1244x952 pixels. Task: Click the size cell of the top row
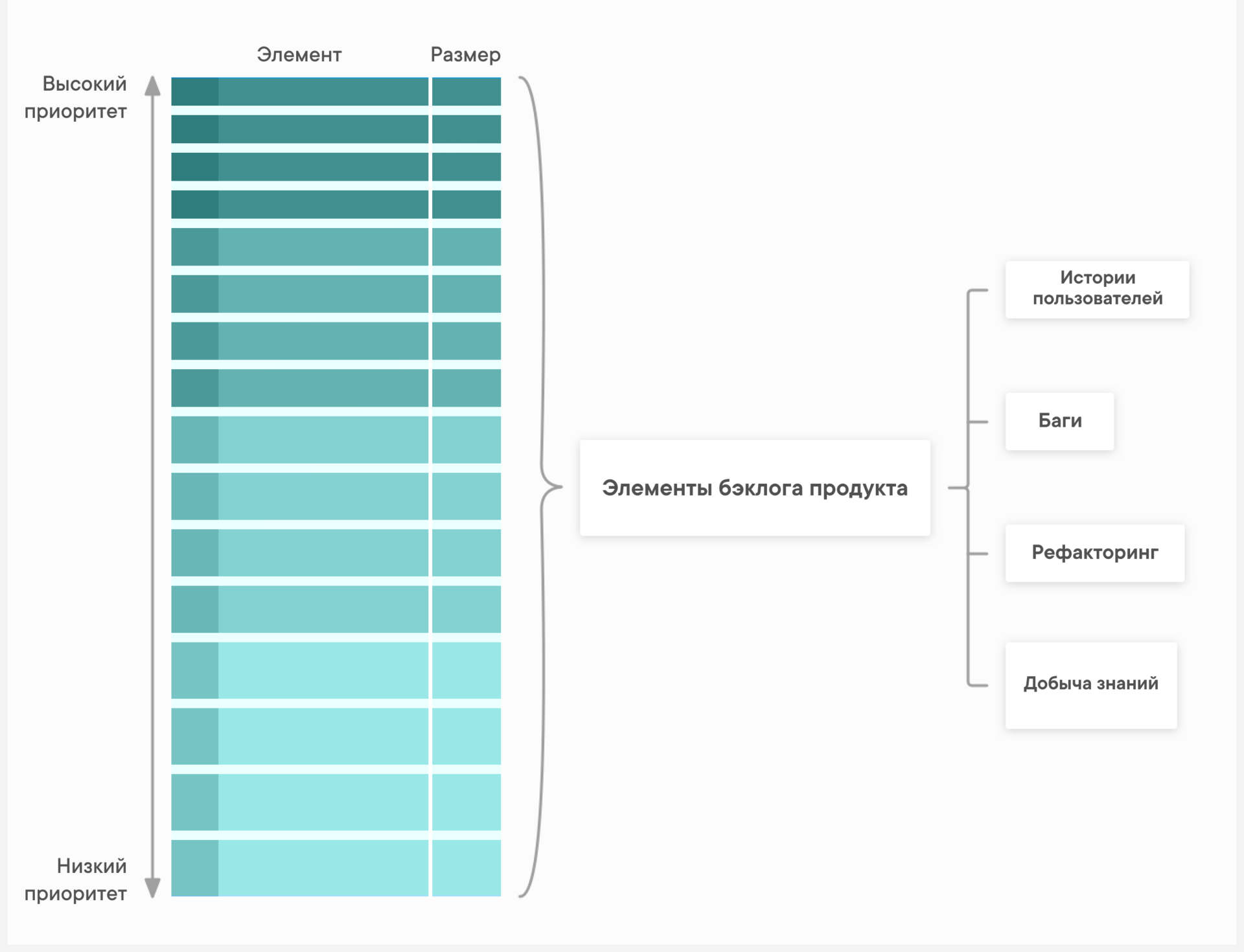point(466,91)
